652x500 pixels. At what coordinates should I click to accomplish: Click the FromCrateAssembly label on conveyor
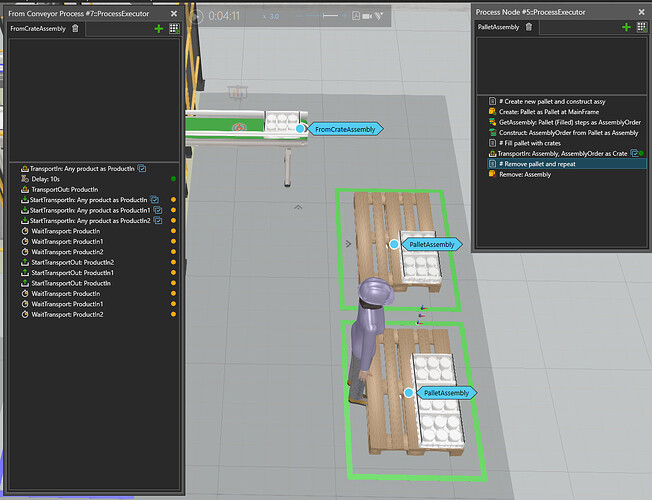(x=345, y=129)
